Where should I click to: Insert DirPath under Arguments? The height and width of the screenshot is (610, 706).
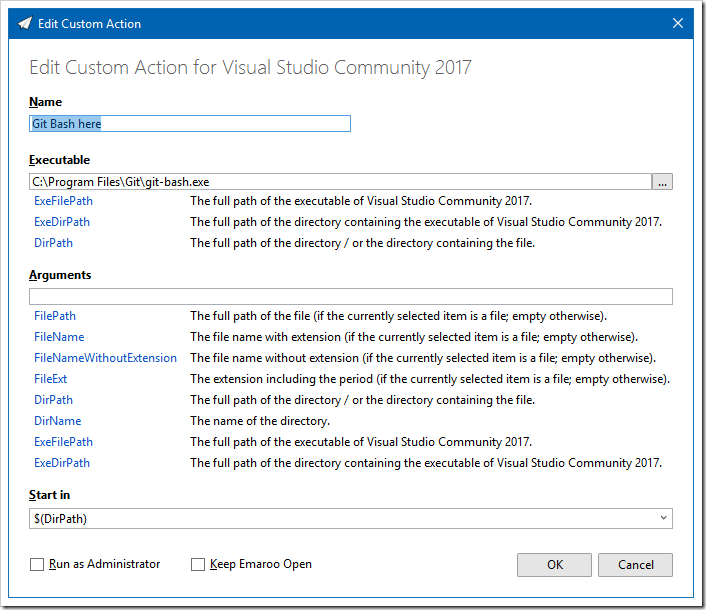[x=54, y=400]
